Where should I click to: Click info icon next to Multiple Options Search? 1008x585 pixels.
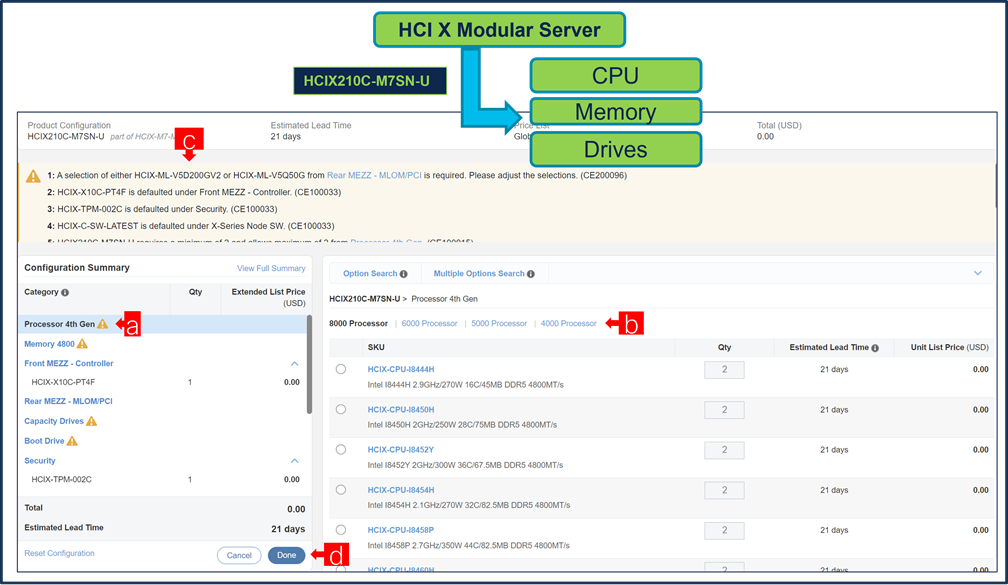pos(531,274)
